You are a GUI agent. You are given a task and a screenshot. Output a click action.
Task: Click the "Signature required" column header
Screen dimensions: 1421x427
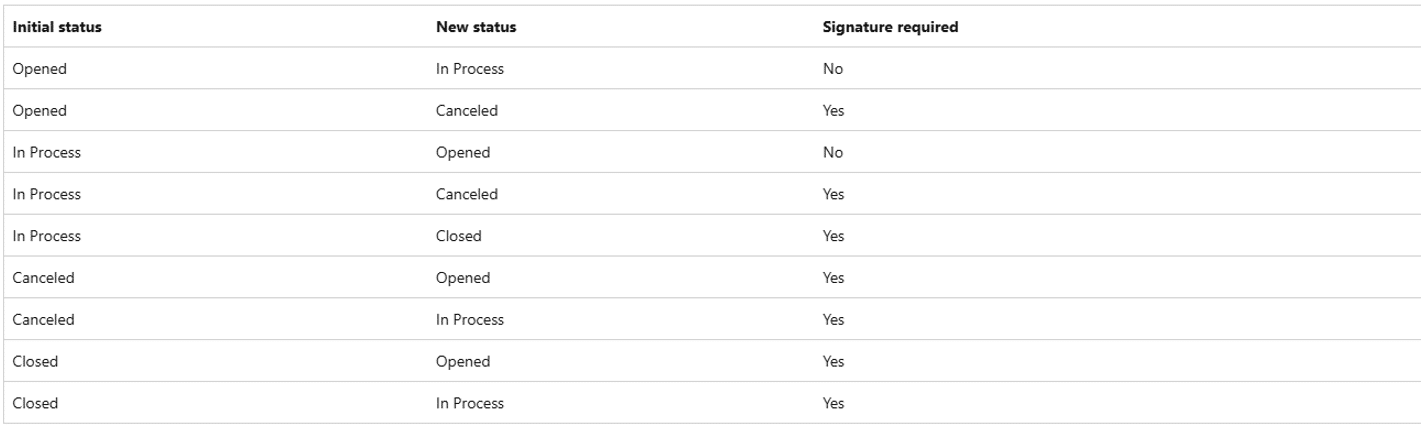(x=890, y=27)
